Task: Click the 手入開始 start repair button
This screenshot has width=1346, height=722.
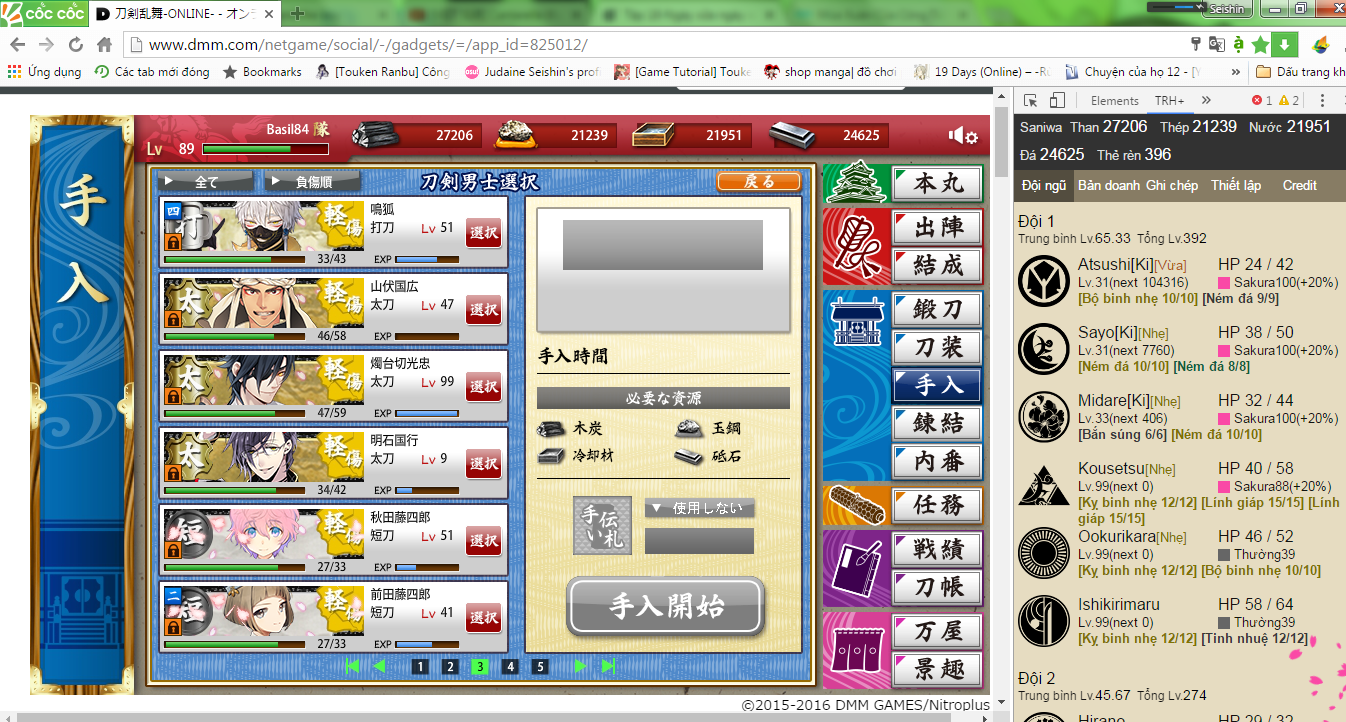Action: tap(666, 606)
